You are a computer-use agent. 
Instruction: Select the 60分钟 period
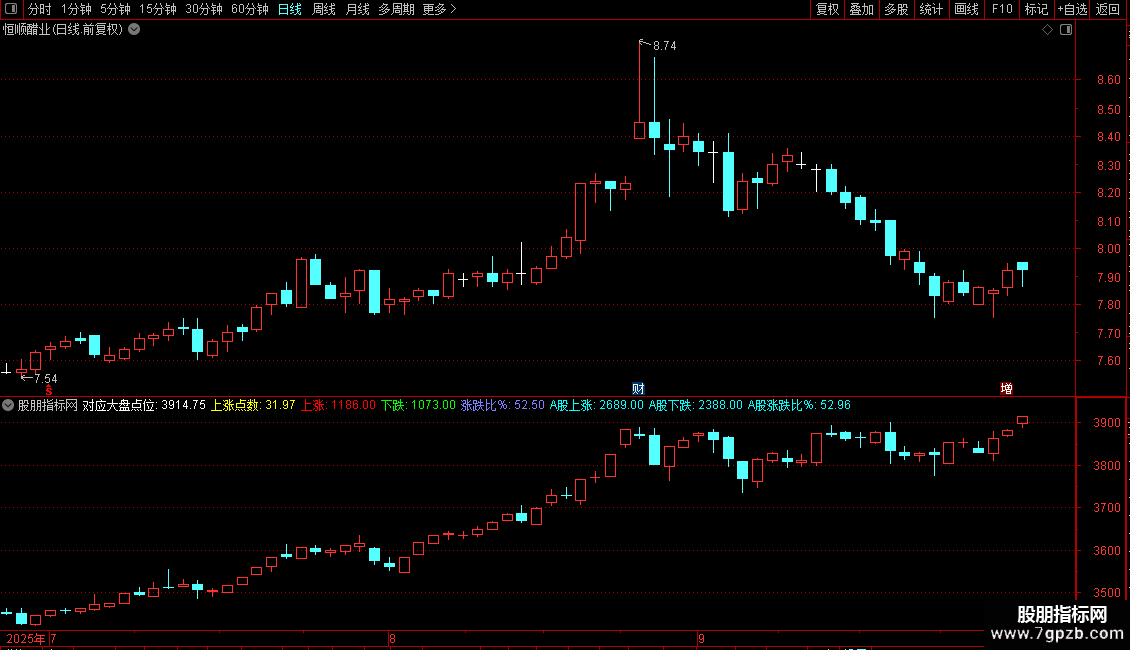[249, 9]
